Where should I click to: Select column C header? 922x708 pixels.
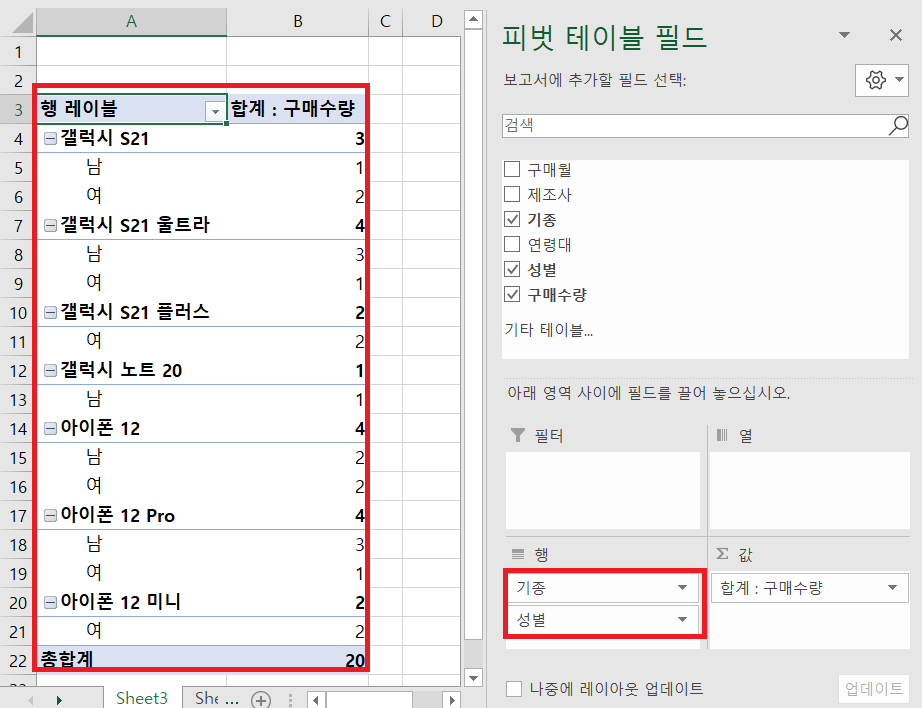click(385, 22)
